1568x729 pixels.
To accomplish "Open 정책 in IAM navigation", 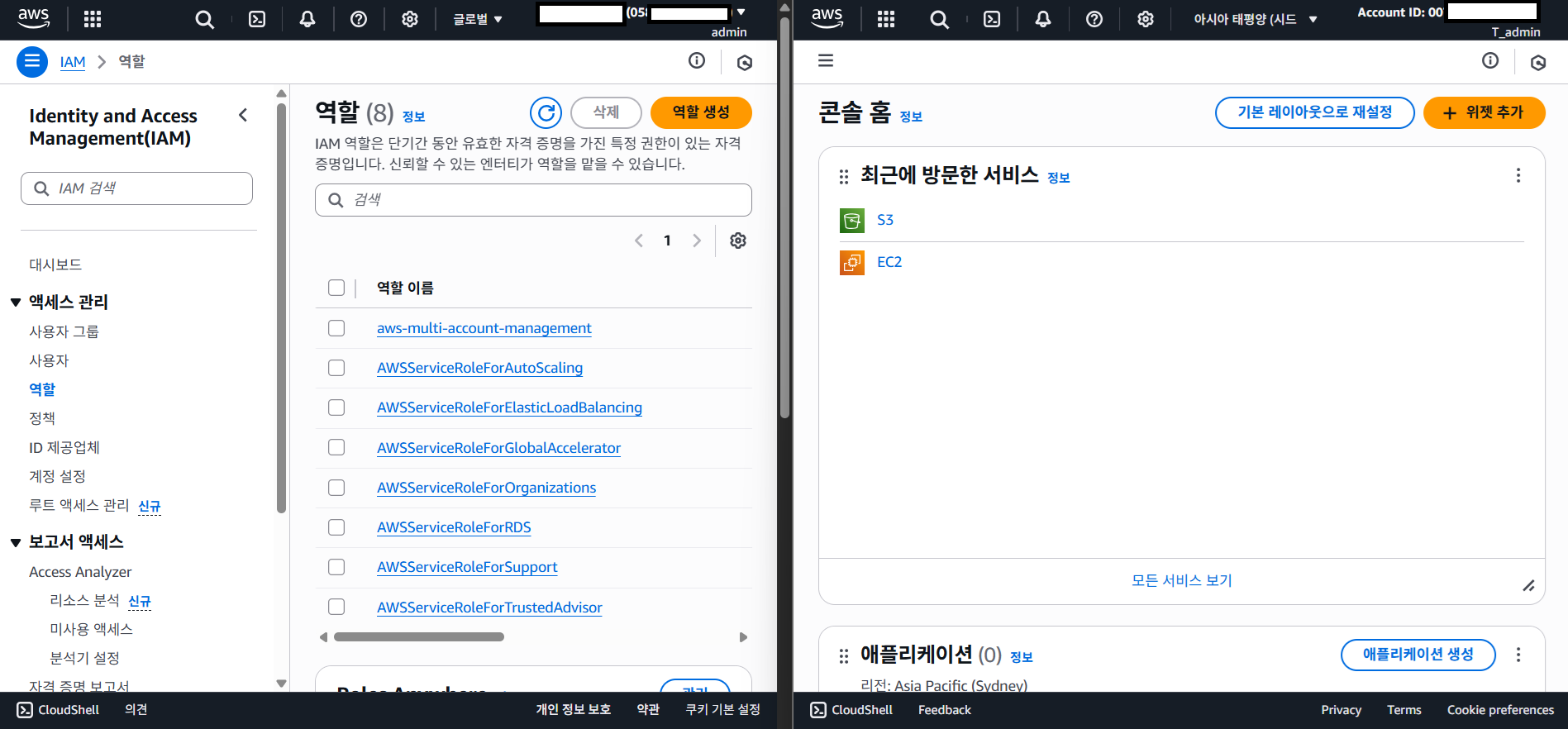I will [x=42, y=418].
